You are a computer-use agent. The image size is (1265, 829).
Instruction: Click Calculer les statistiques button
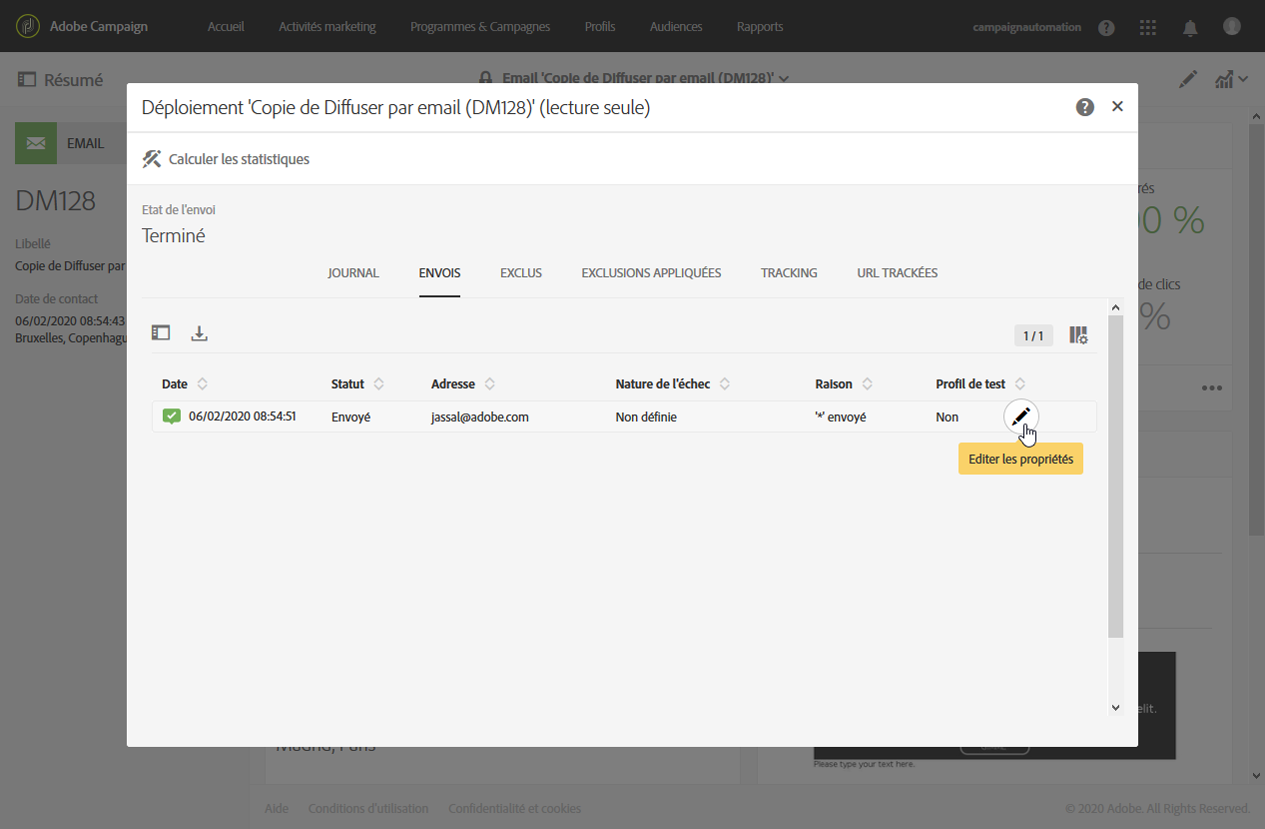point(226,159)
